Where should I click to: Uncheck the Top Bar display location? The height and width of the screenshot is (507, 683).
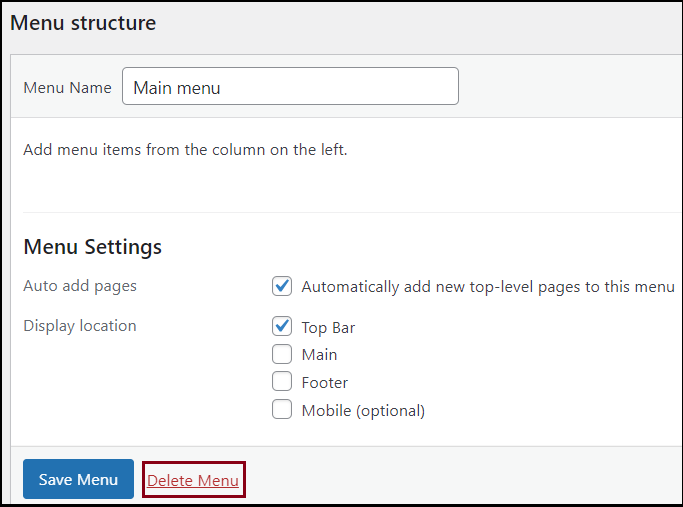tap(282, 326)
